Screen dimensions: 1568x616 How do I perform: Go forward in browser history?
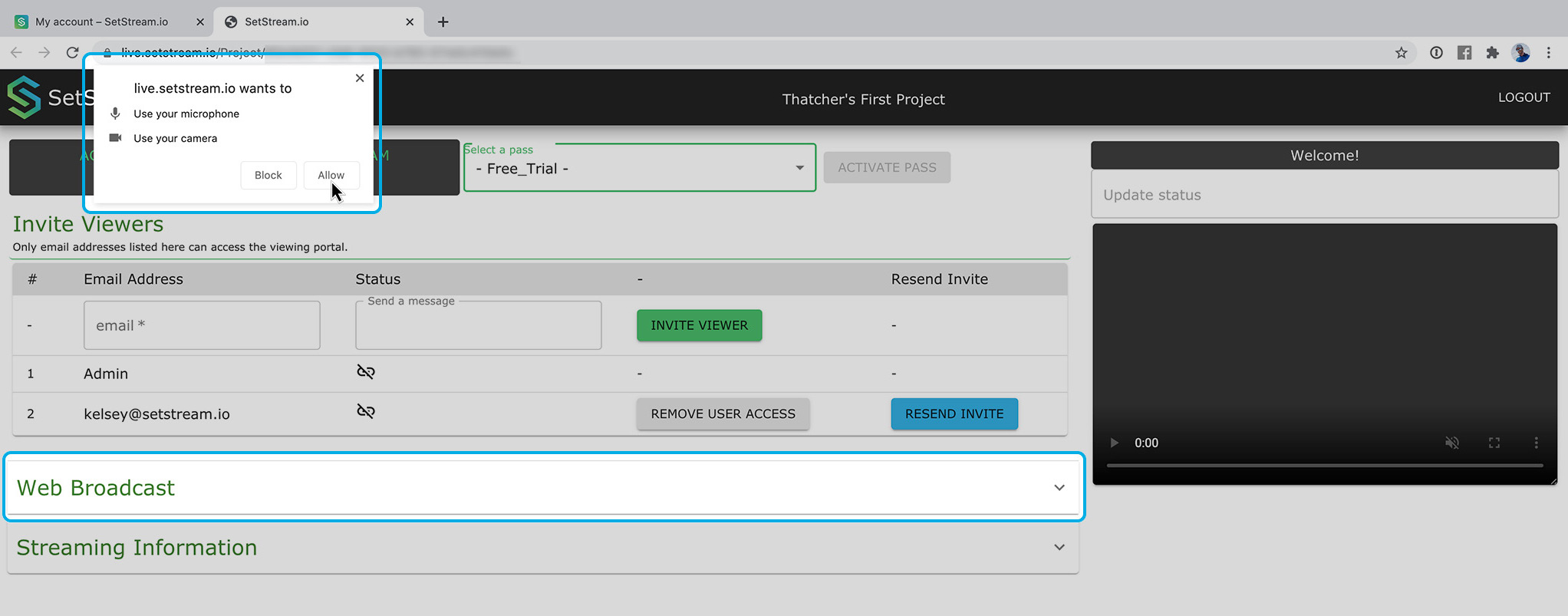pyautogui.click(x=44, y=52)
